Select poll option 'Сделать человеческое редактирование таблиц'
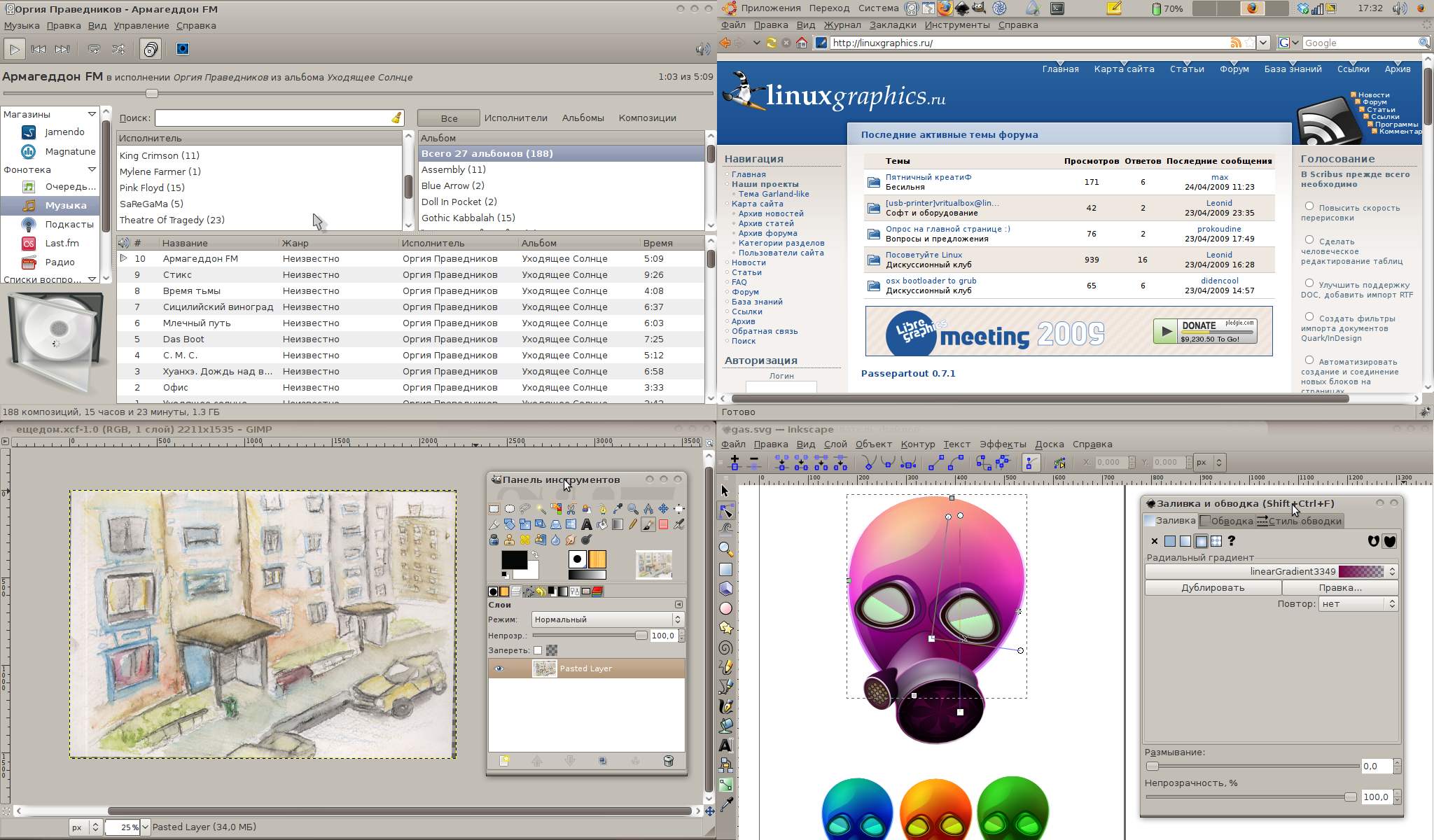 pos(1309,239)
